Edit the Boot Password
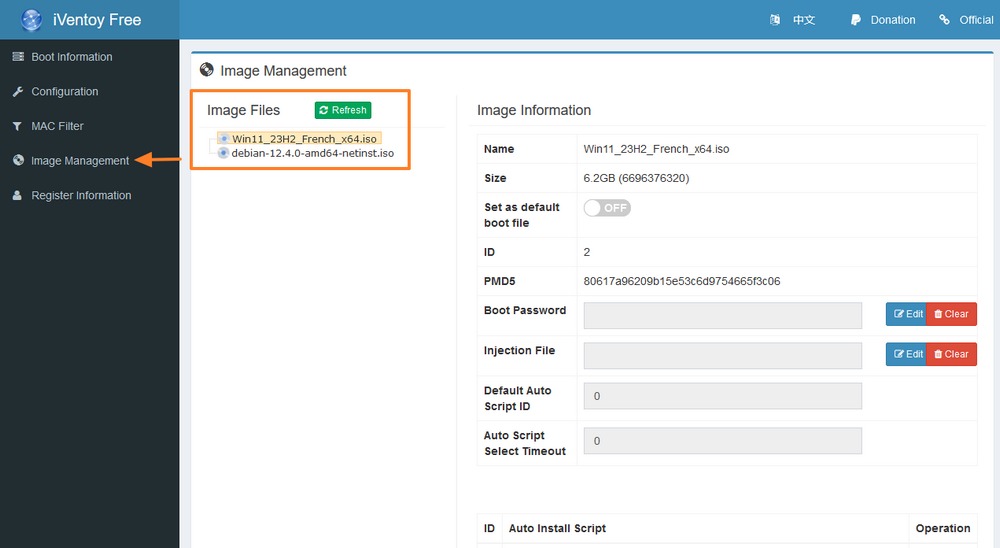The height and width of the screenshot is (548, 1000). [x=906, y=314]
